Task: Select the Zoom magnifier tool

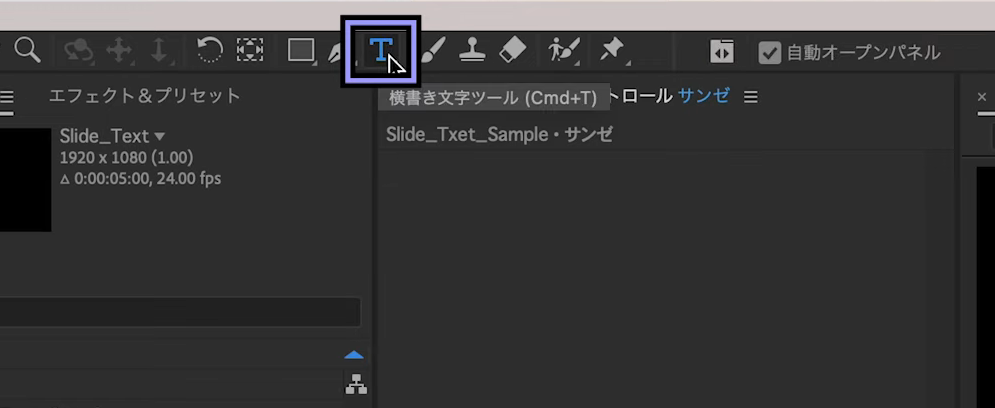Action: pyautogui.click(x=27, y=49)
